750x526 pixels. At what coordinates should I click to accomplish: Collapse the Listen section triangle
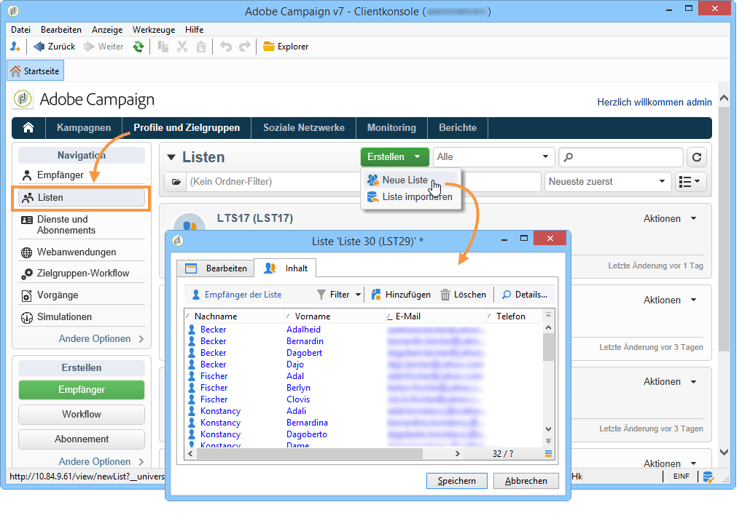coord(171,157)
